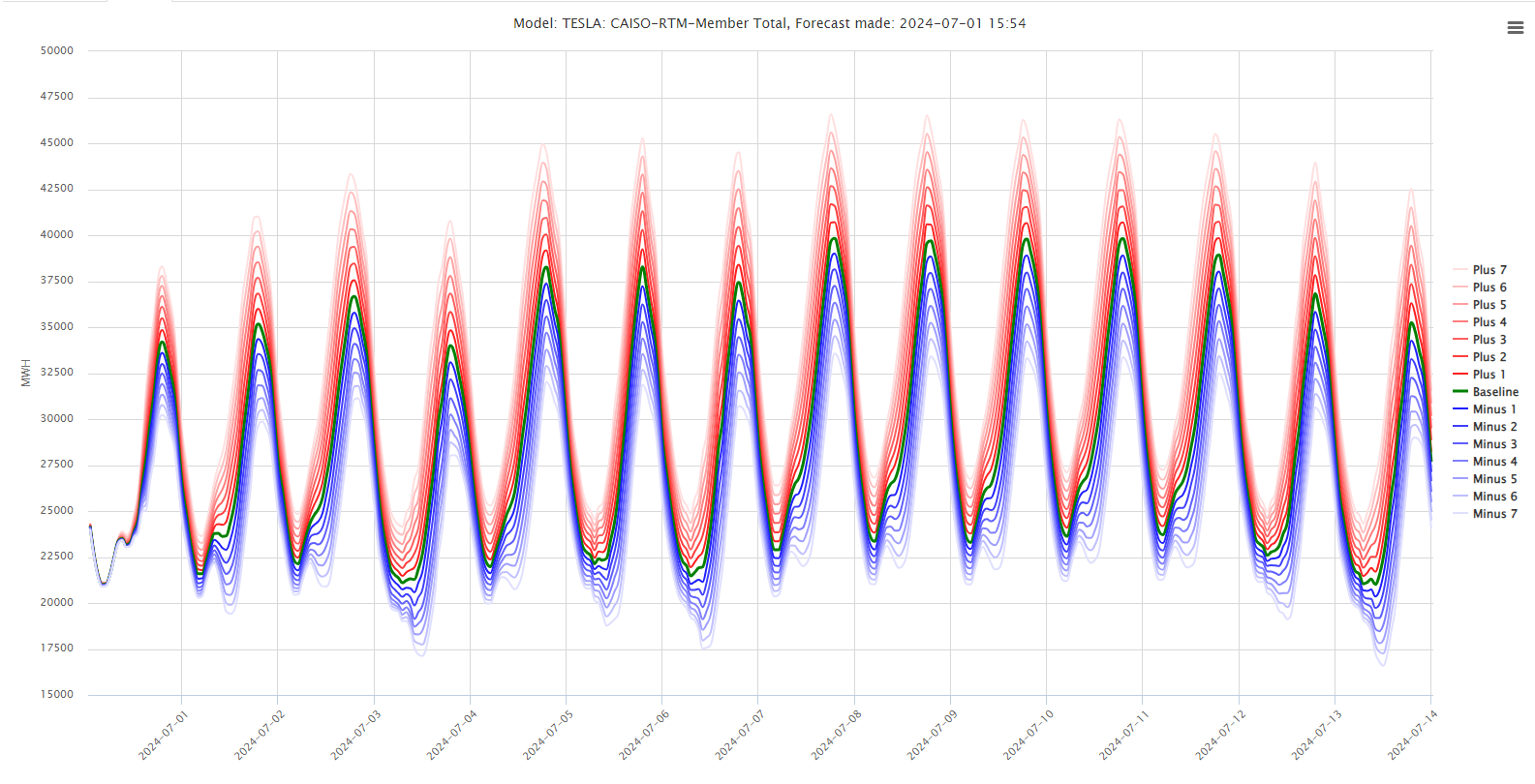Toggle the Plus 4 legend entry
The height and width of the screenshot is (784, 1535).
pyautogui.click(x=1480, y=322)
